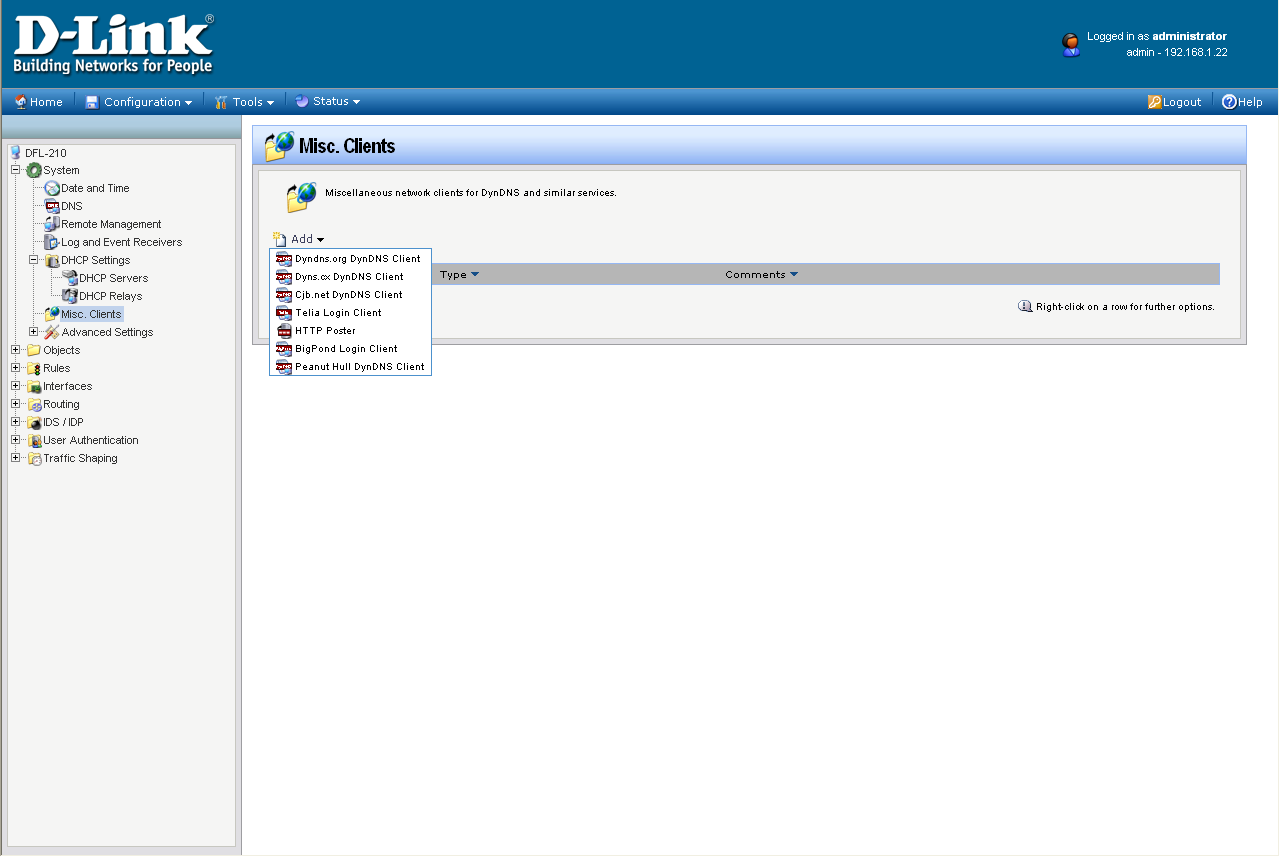Click the Traffic Shaping icon

pos(34,458)
